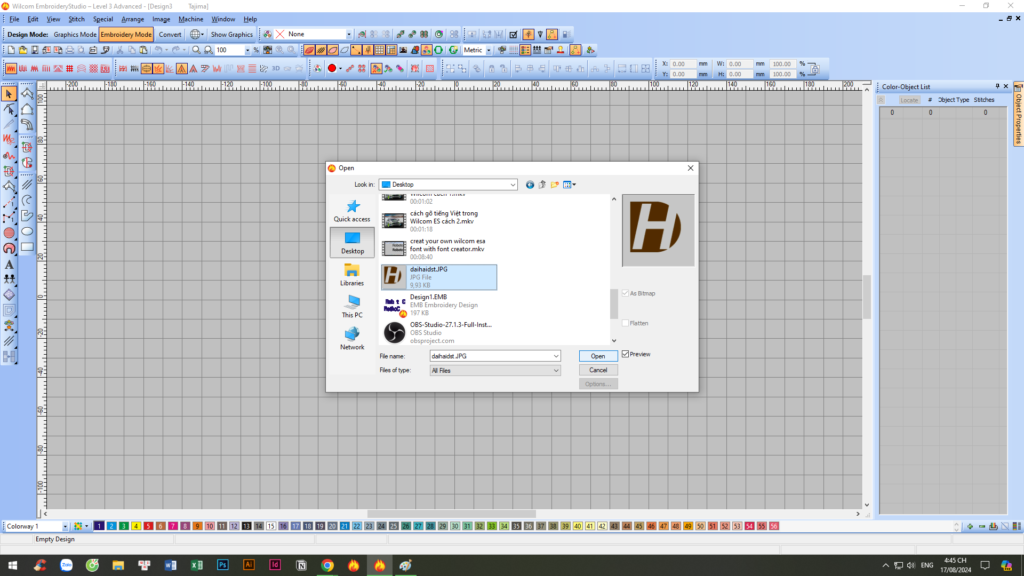The width and height of the screenshot is (1024, 576).
Task: Open Quick access in the dialog sidebar
Action: click(x=352, y=211)
